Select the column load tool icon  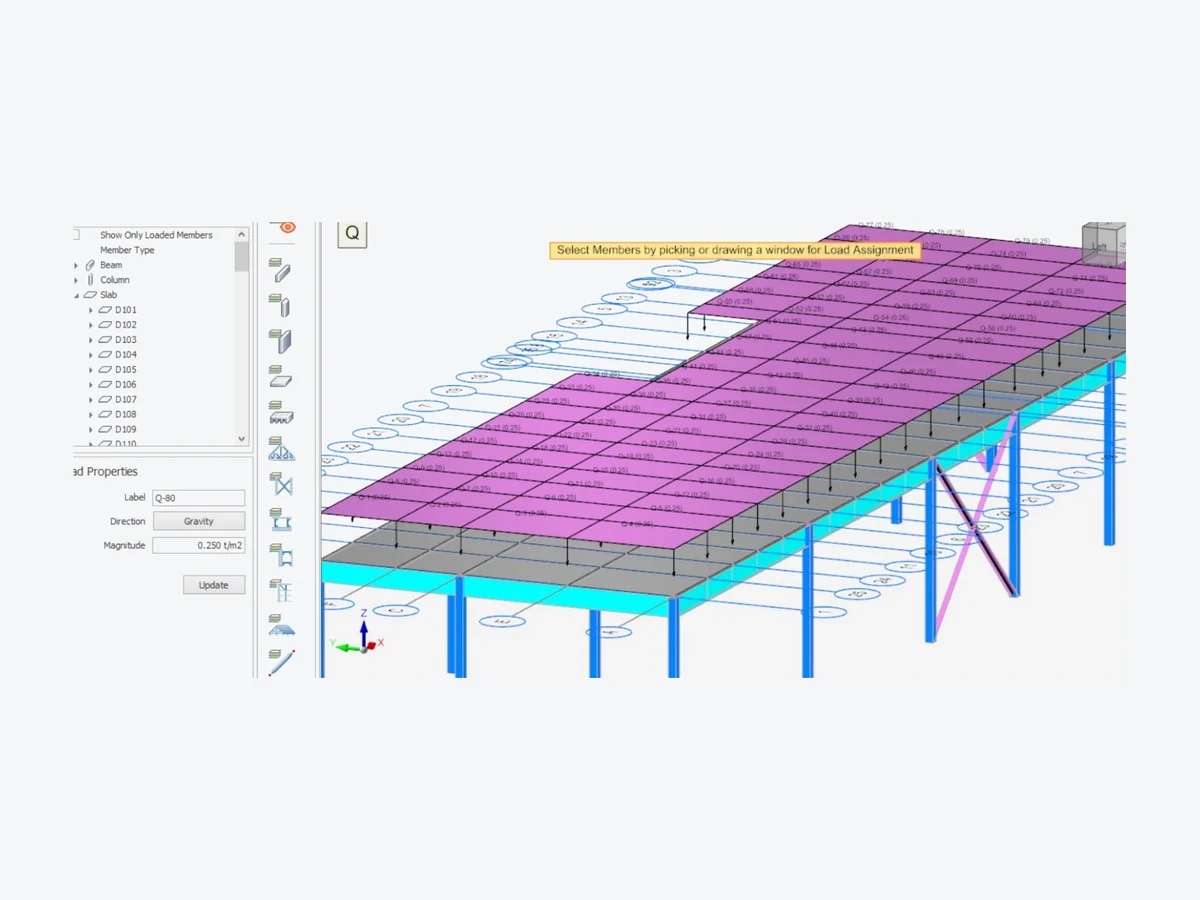281,304
